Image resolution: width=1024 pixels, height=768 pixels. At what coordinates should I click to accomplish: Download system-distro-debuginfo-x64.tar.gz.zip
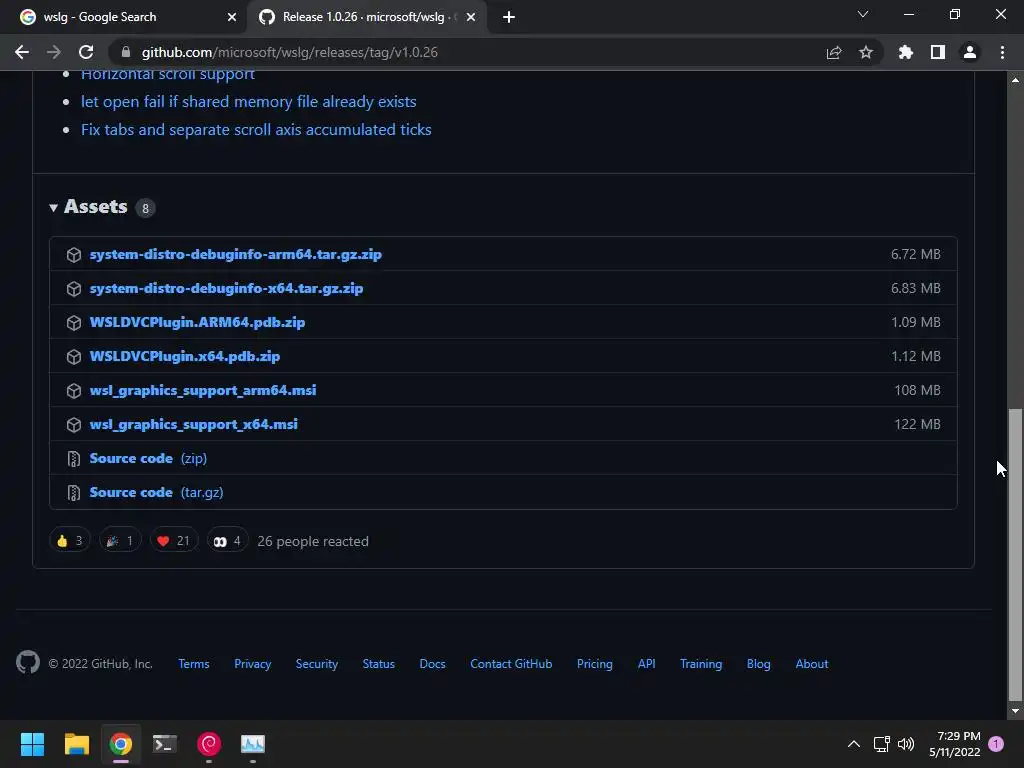click(226, 288)
